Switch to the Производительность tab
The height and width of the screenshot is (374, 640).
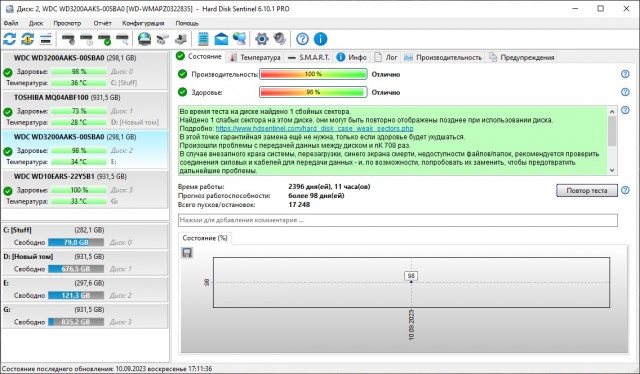click(x=443, y=58)
